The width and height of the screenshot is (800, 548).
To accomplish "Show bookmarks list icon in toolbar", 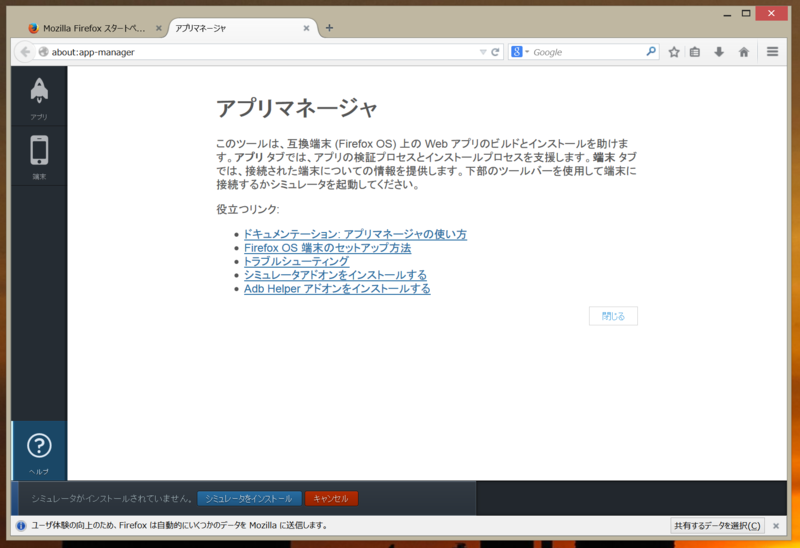I will point(695,52).
